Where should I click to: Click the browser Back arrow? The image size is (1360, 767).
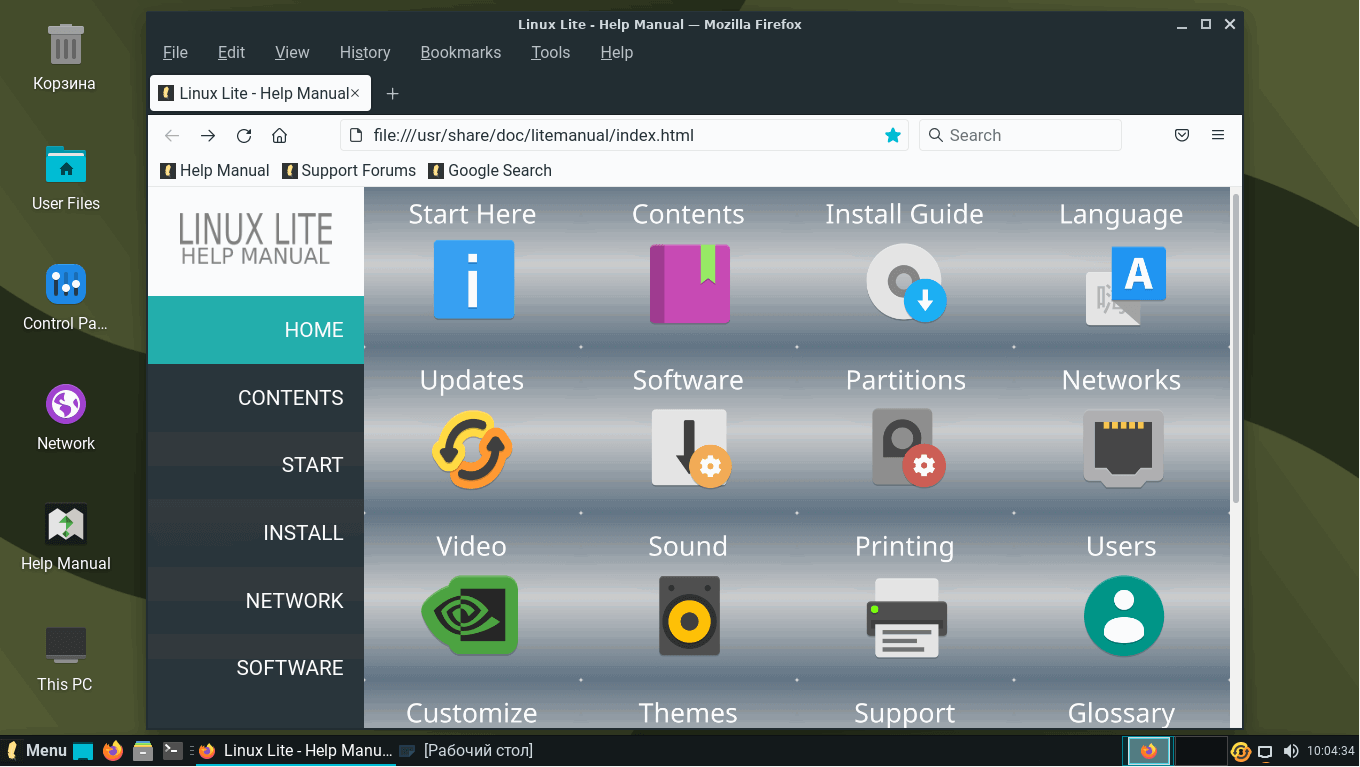172,135
